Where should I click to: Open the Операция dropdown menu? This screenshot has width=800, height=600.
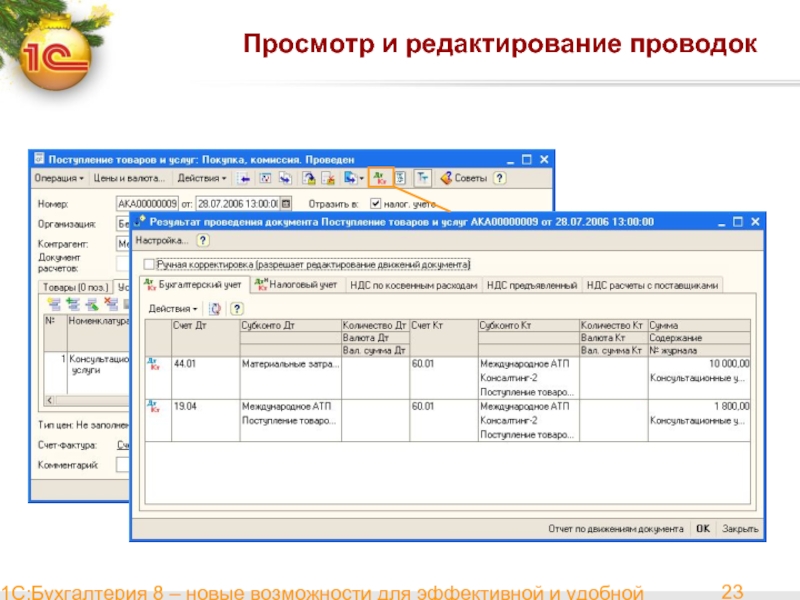tap(59, 179)
